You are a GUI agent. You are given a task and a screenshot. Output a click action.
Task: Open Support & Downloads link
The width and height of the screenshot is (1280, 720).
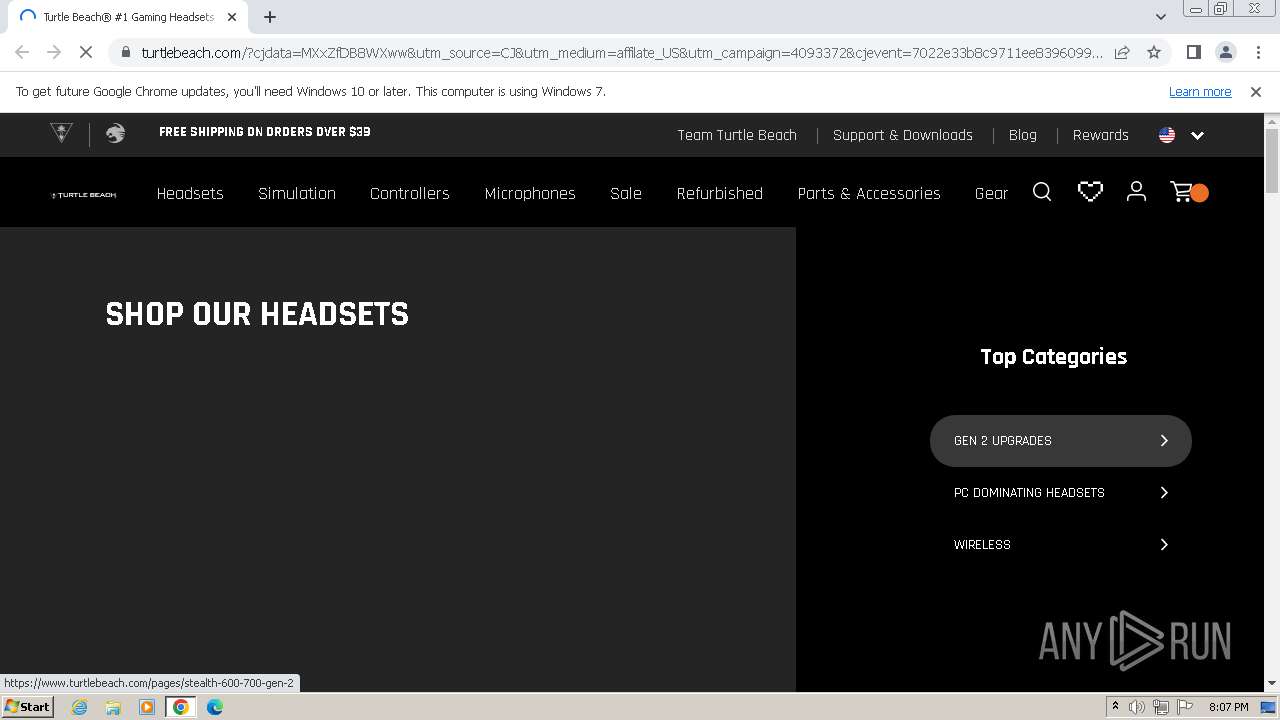pyautogui.click(x=903, y=135)
